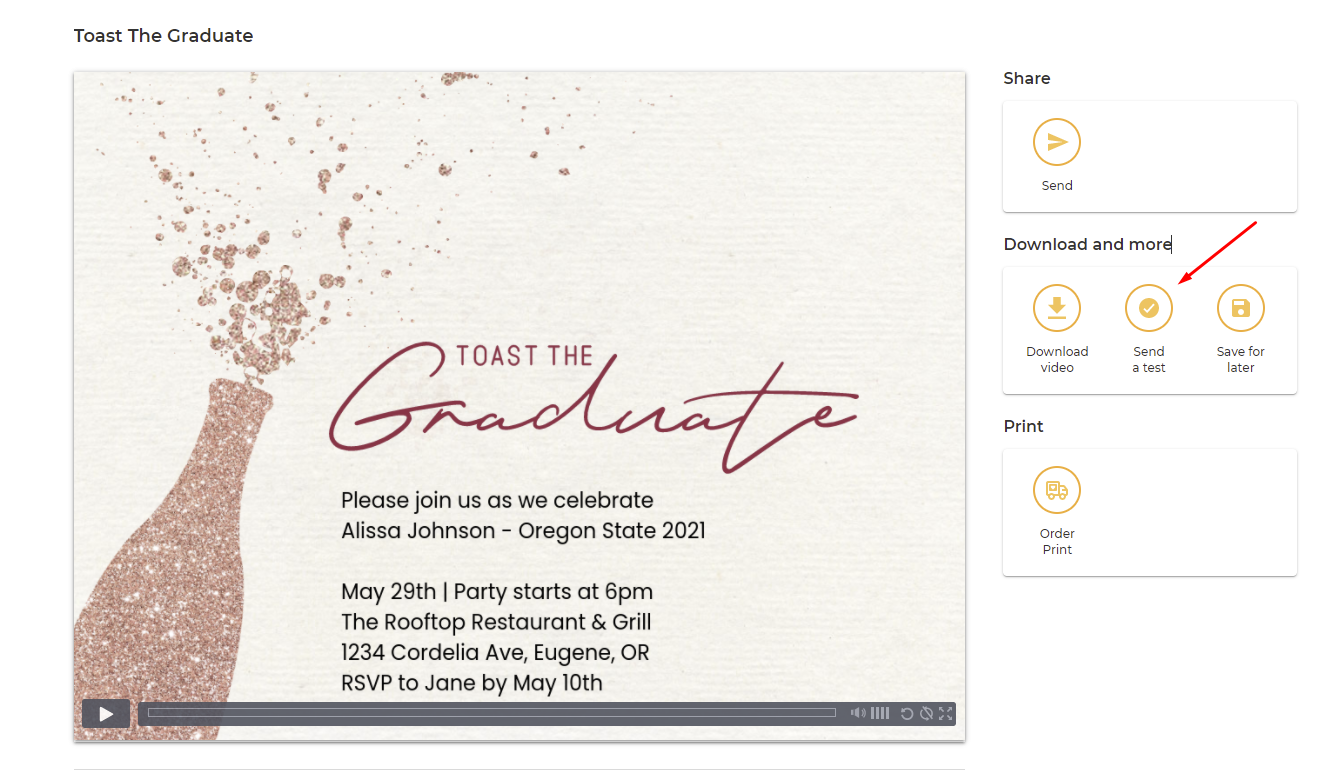The image size is (1334, 780).
Task: Adjust the video volume level bars
Action: click(x=880, y=713)
